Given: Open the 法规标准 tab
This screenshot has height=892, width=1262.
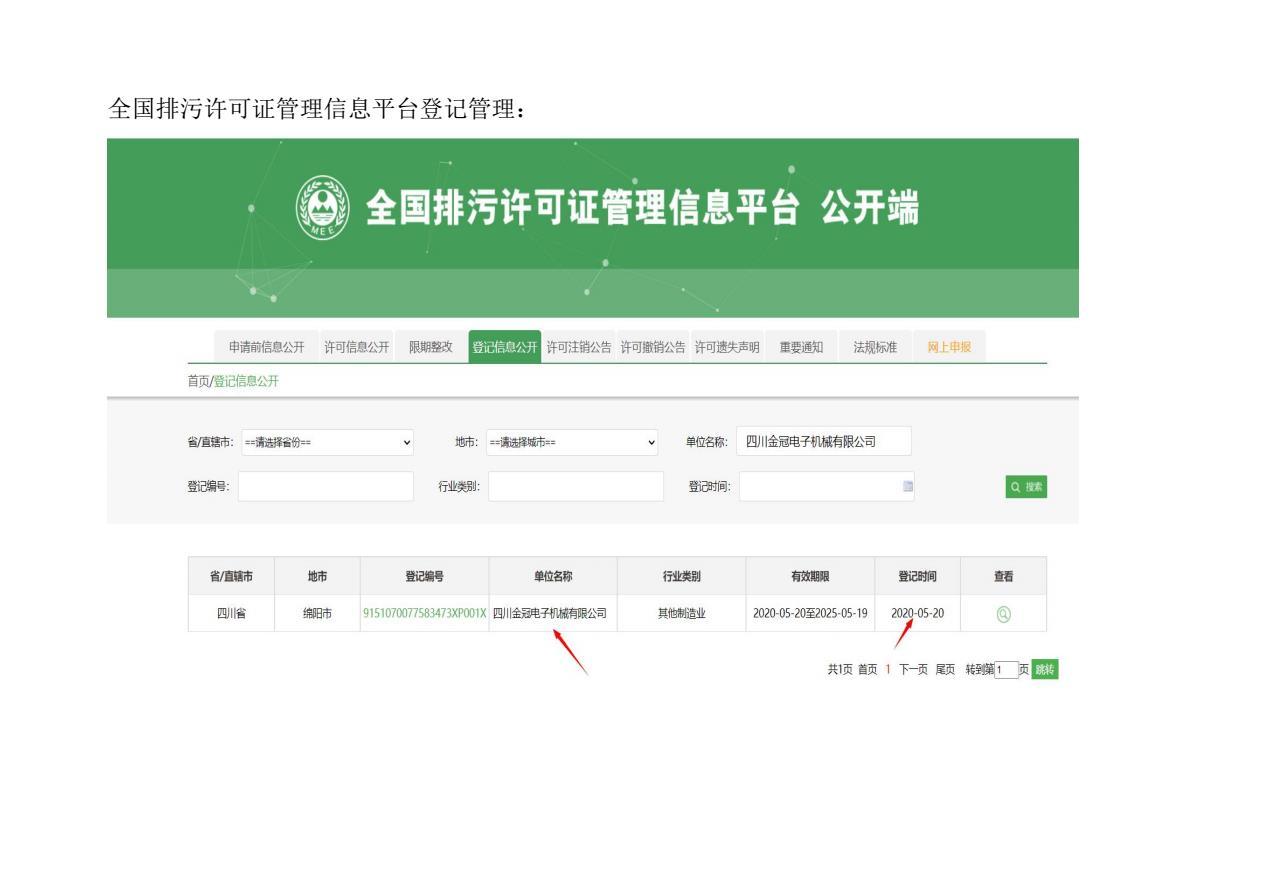Looking at the screenshot, I should [x=875, y=347].
